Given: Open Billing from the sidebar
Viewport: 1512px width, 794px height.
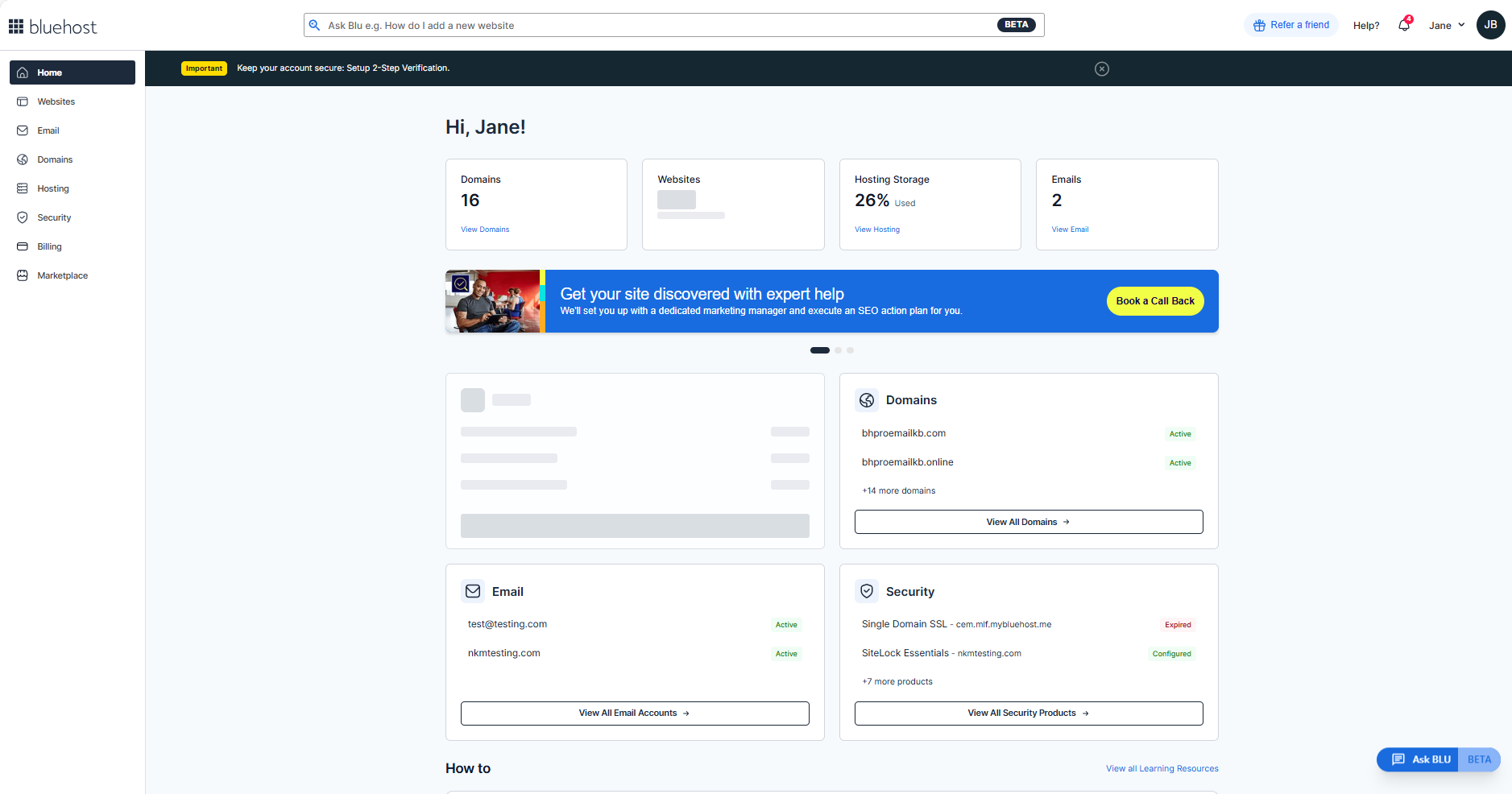Looking at the screenshot, I should click(x=50, y=246).
